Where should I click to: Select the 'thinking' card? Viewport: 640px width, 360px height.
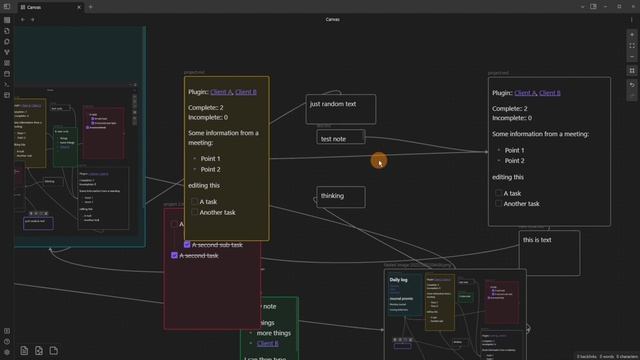click(x=341, y=197)
